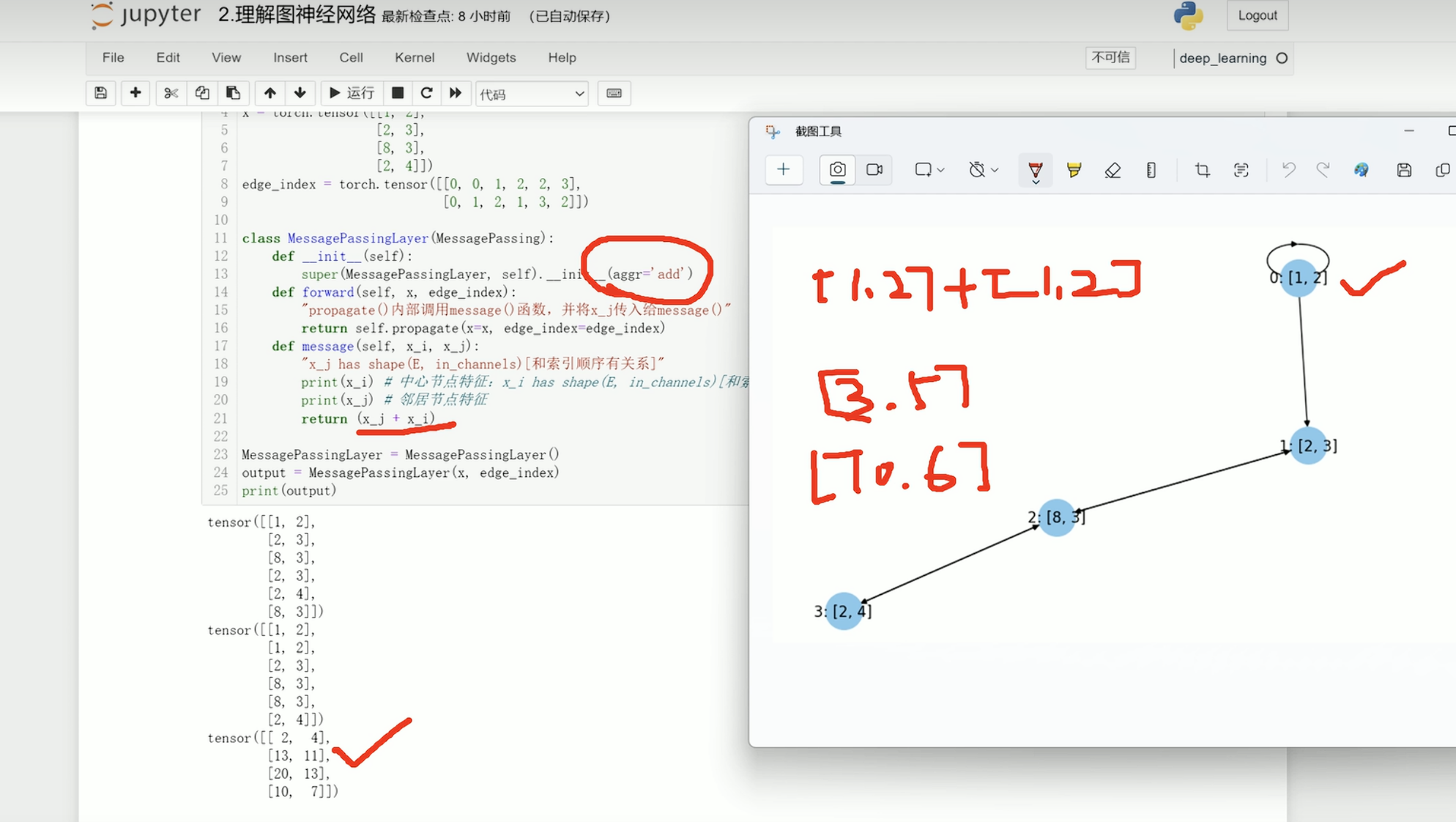Image resolution: width=1456 pixels, height=822 pixels.
Task: Restart the Jupyter kernel
Action: click(x=426, y=93)
